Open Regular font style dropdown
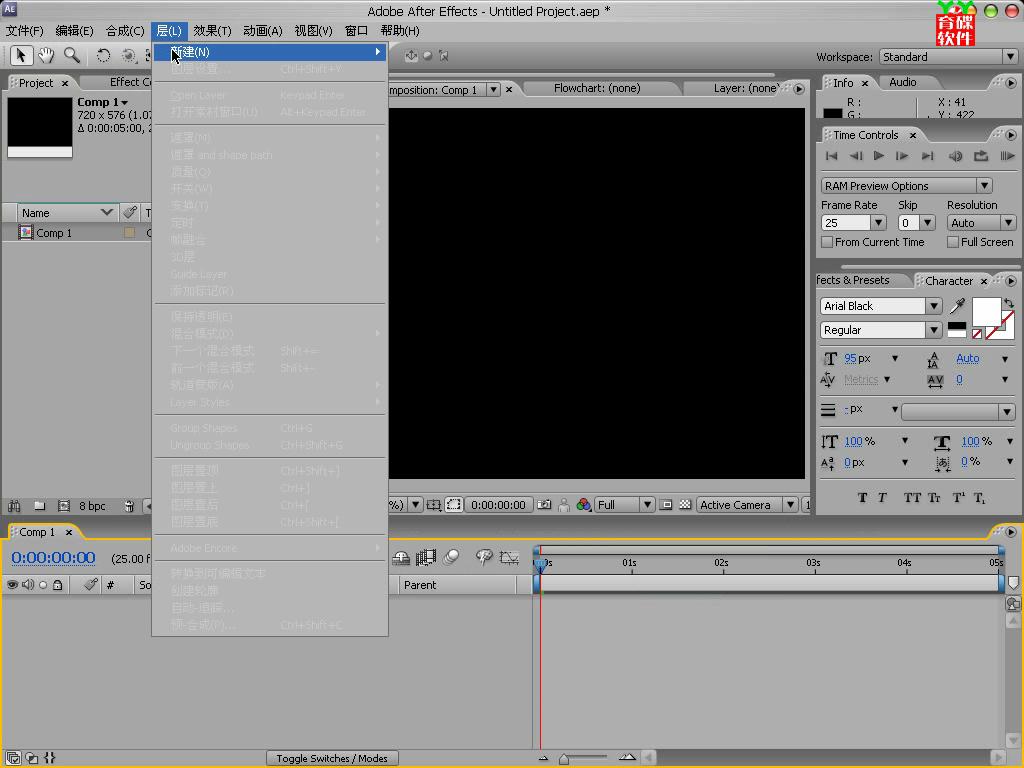 tap(880, 330)
